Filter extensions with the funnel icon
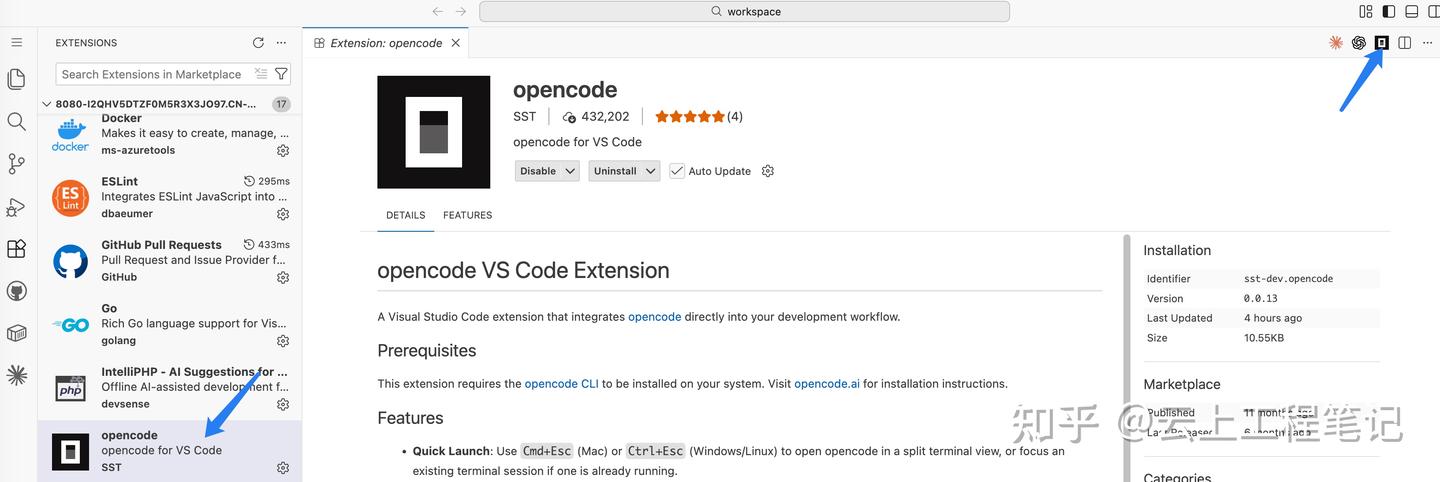This screenshot has height=482, width=1440. click(x=281, y=74)
